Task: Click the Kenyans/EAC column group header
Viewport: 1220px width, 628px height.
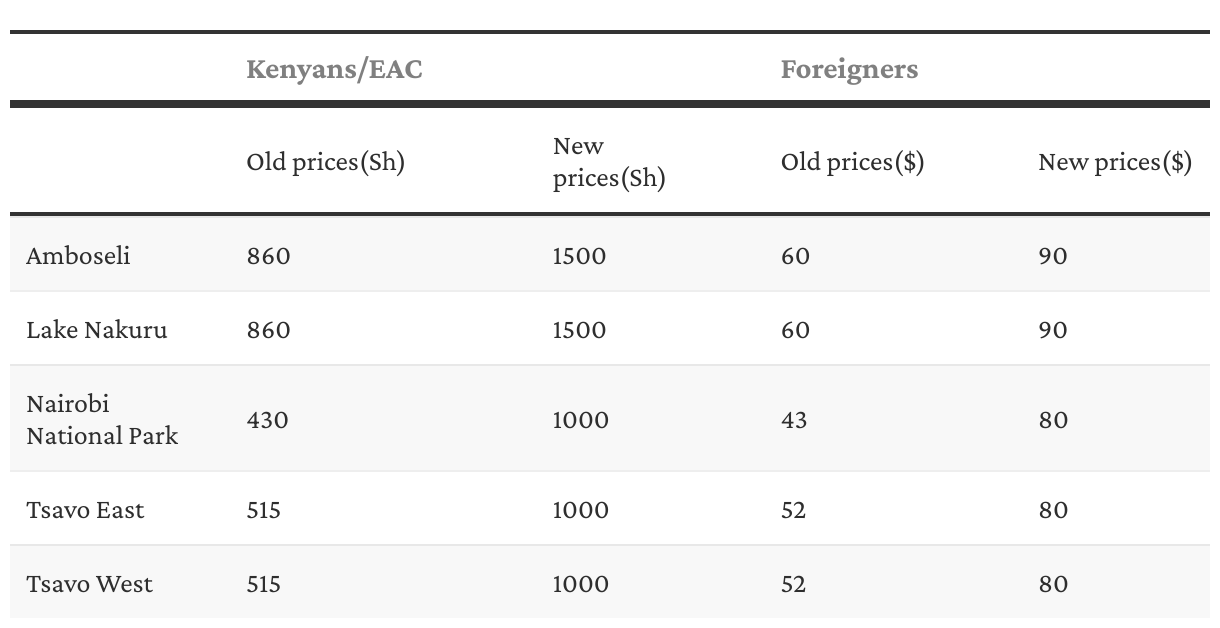Action: point(334,69)
